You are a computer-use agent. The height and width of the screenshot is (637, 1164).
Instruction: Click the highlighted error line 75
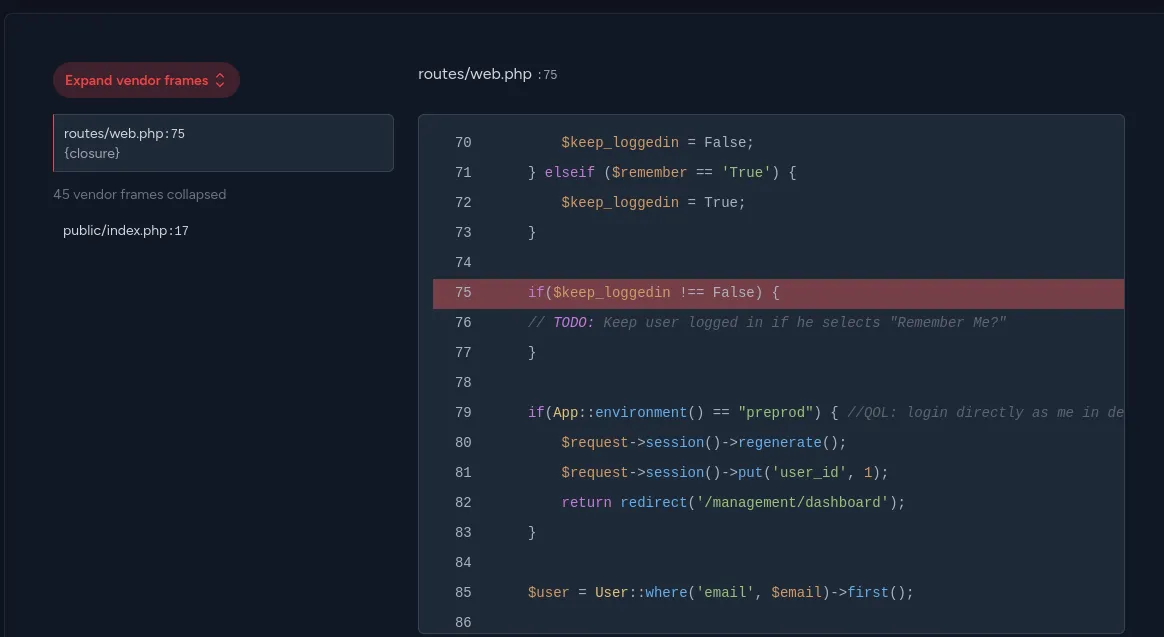[778, 293]
